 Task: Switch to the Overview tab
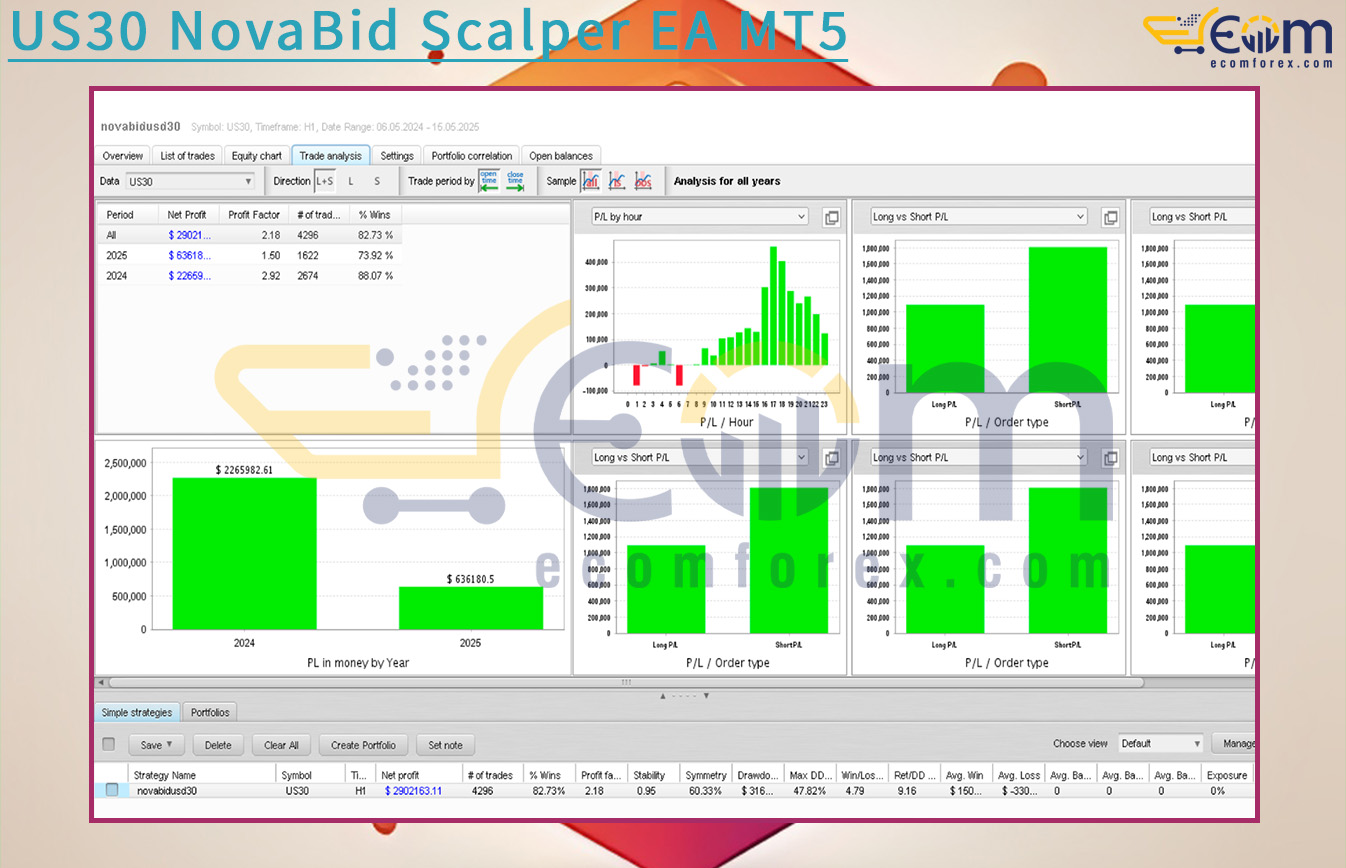coord(123,156)
